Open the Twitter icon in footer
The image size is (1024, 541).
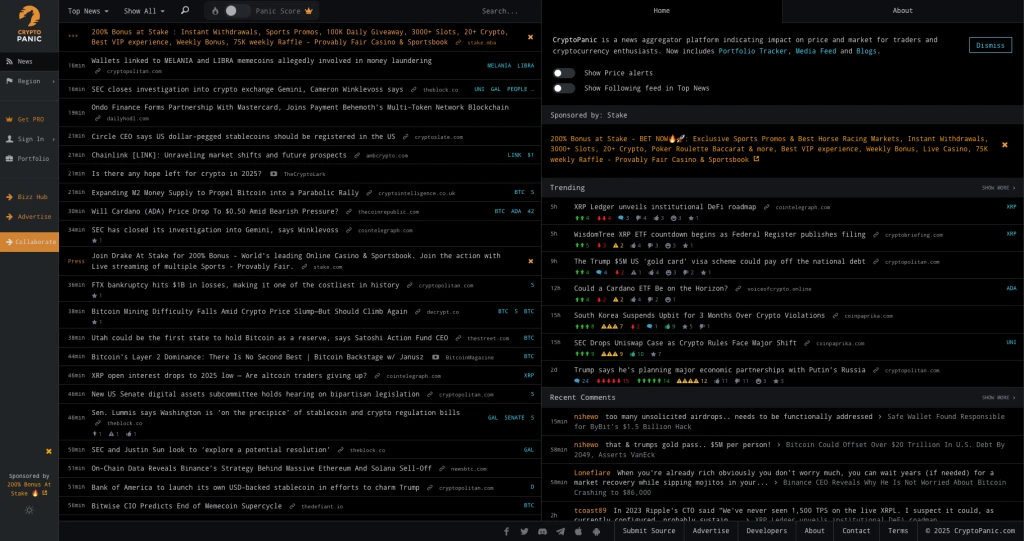(x=524, y=531)
